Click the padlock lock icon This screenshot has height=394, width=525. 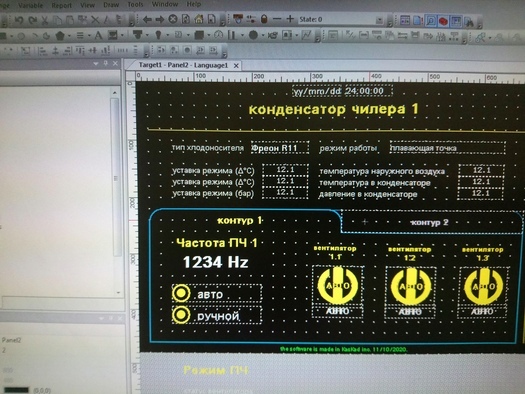pos(264,19)
